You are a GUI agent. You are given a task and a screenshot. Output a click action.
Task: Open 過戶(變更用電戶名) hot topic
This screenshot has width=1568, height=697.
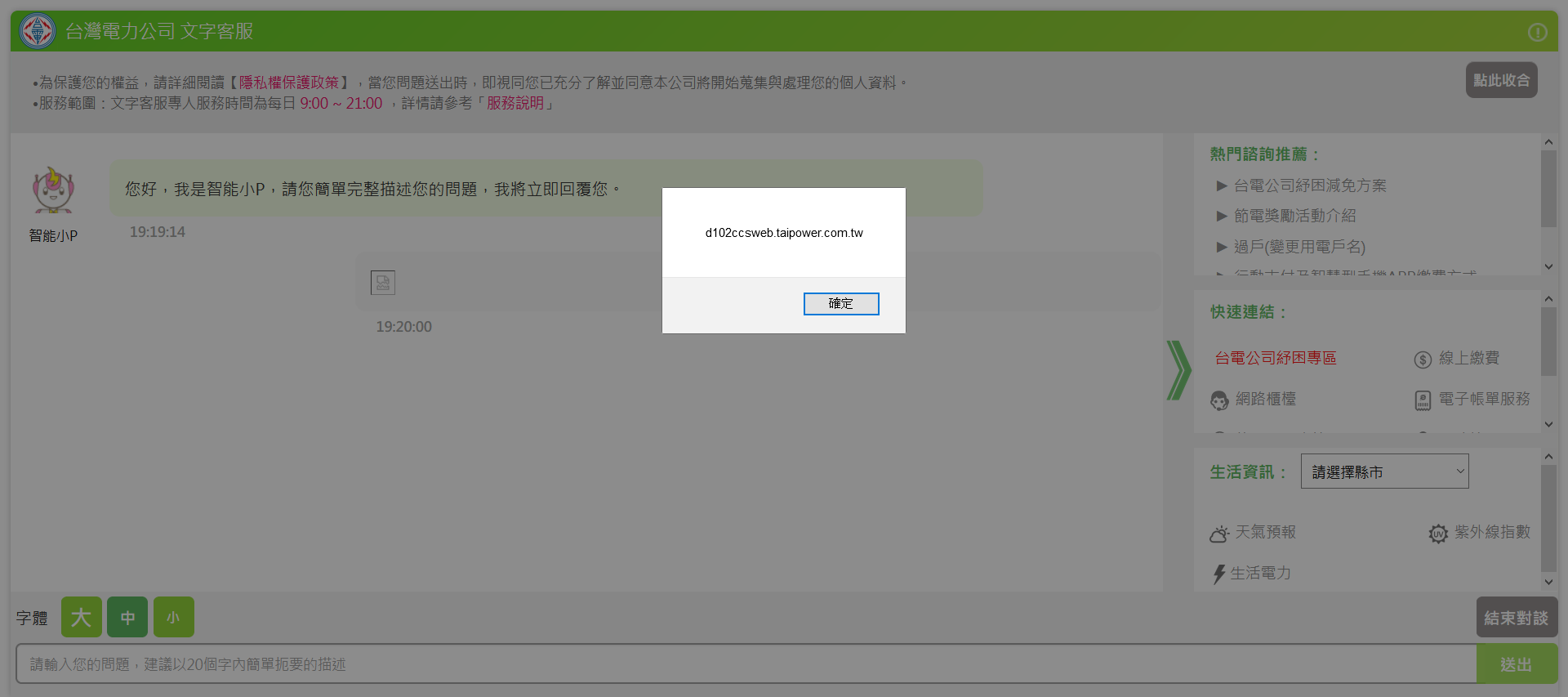[1299, 247]
